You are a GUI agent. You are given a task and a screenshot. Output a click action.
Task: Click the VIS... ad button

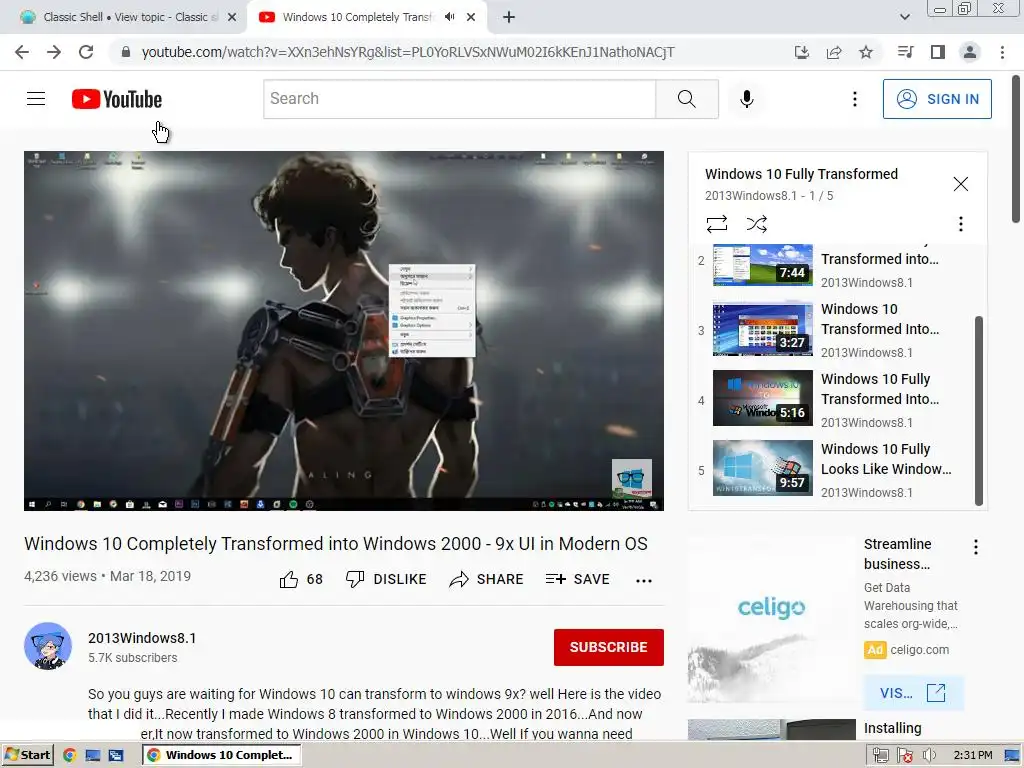click(x=912, y=693)
